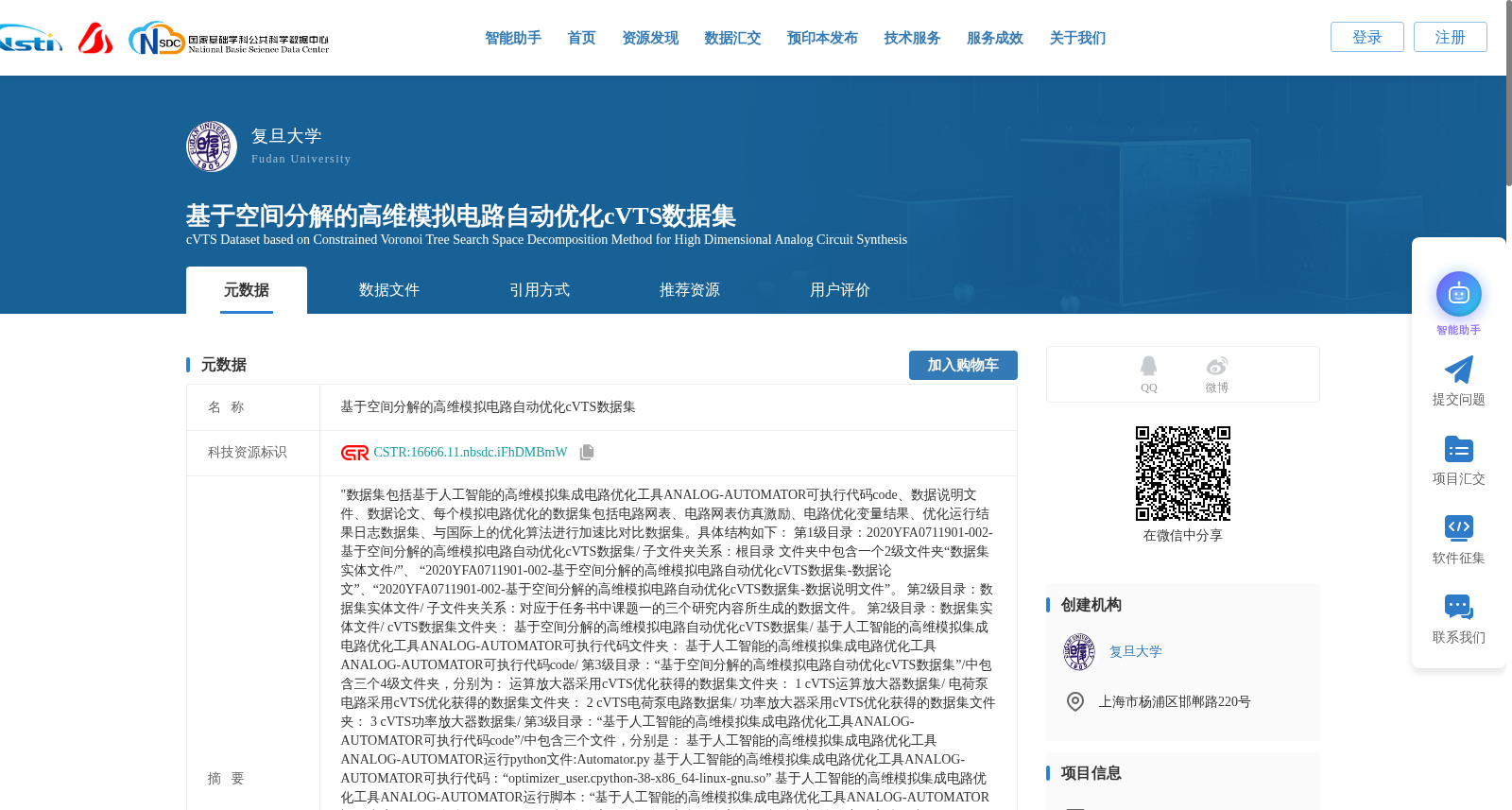The image size is (1512, 810).
Task: Click the 加入购物车 button
Action: [x=963, y=365]
